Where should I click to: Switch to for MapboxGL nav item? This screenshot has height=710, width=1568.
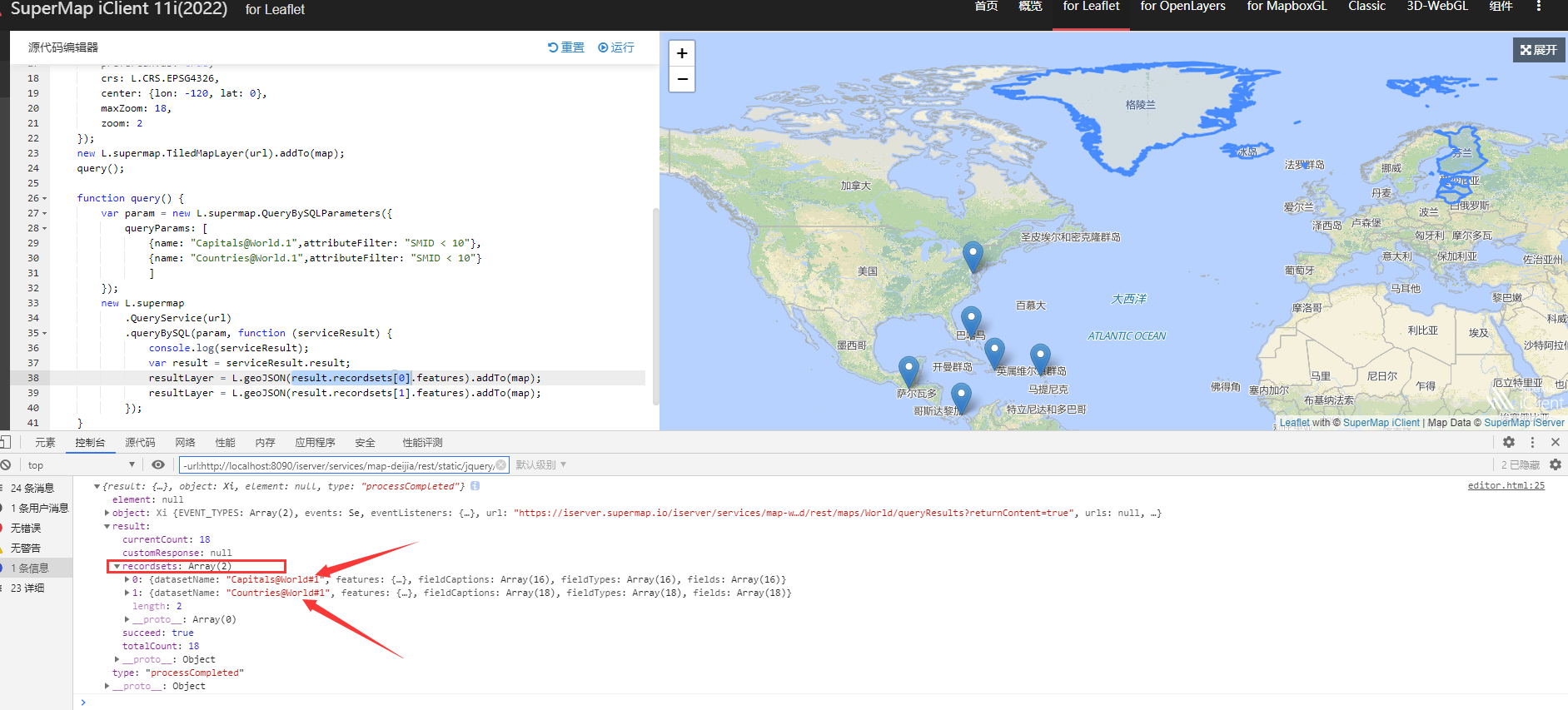1287,7
